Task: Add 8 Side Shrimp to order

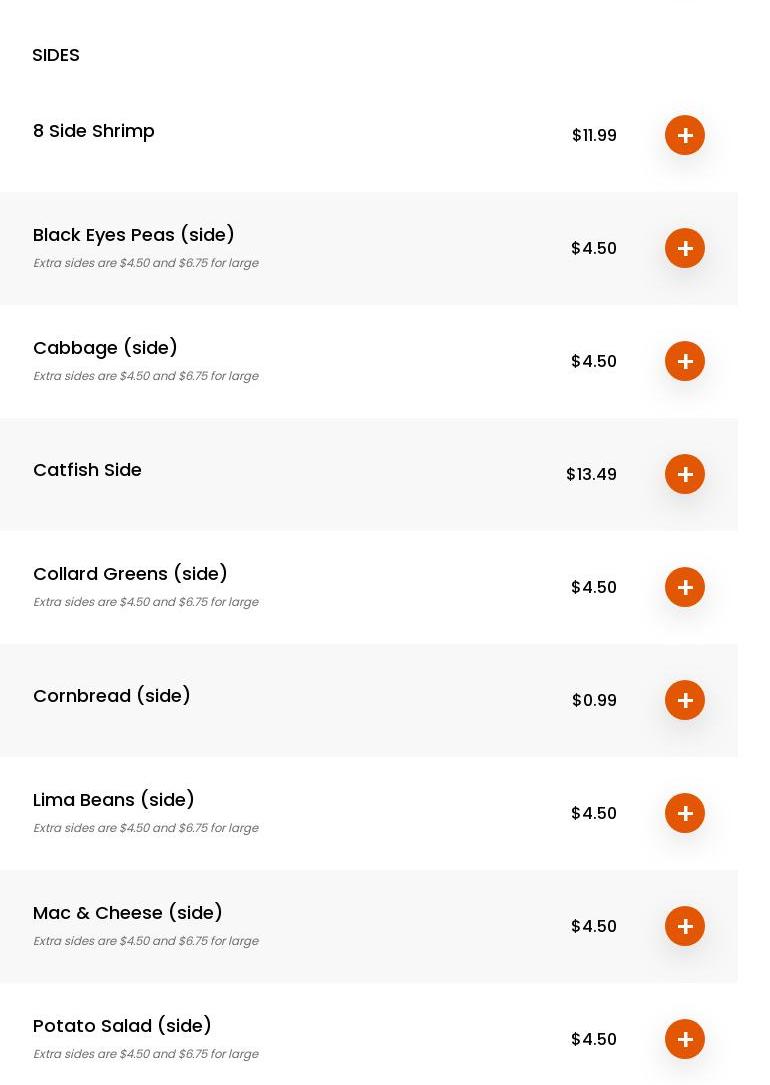Action: pyautogui.click(x=685, y=135)
